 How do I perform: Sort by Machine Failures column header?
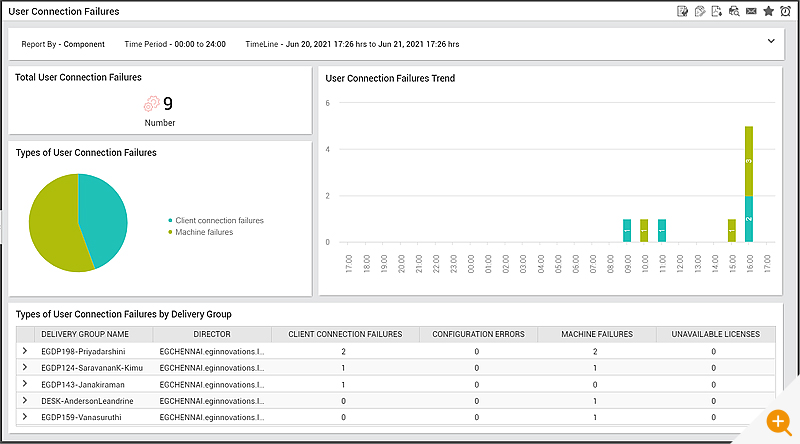click(597, 334)
